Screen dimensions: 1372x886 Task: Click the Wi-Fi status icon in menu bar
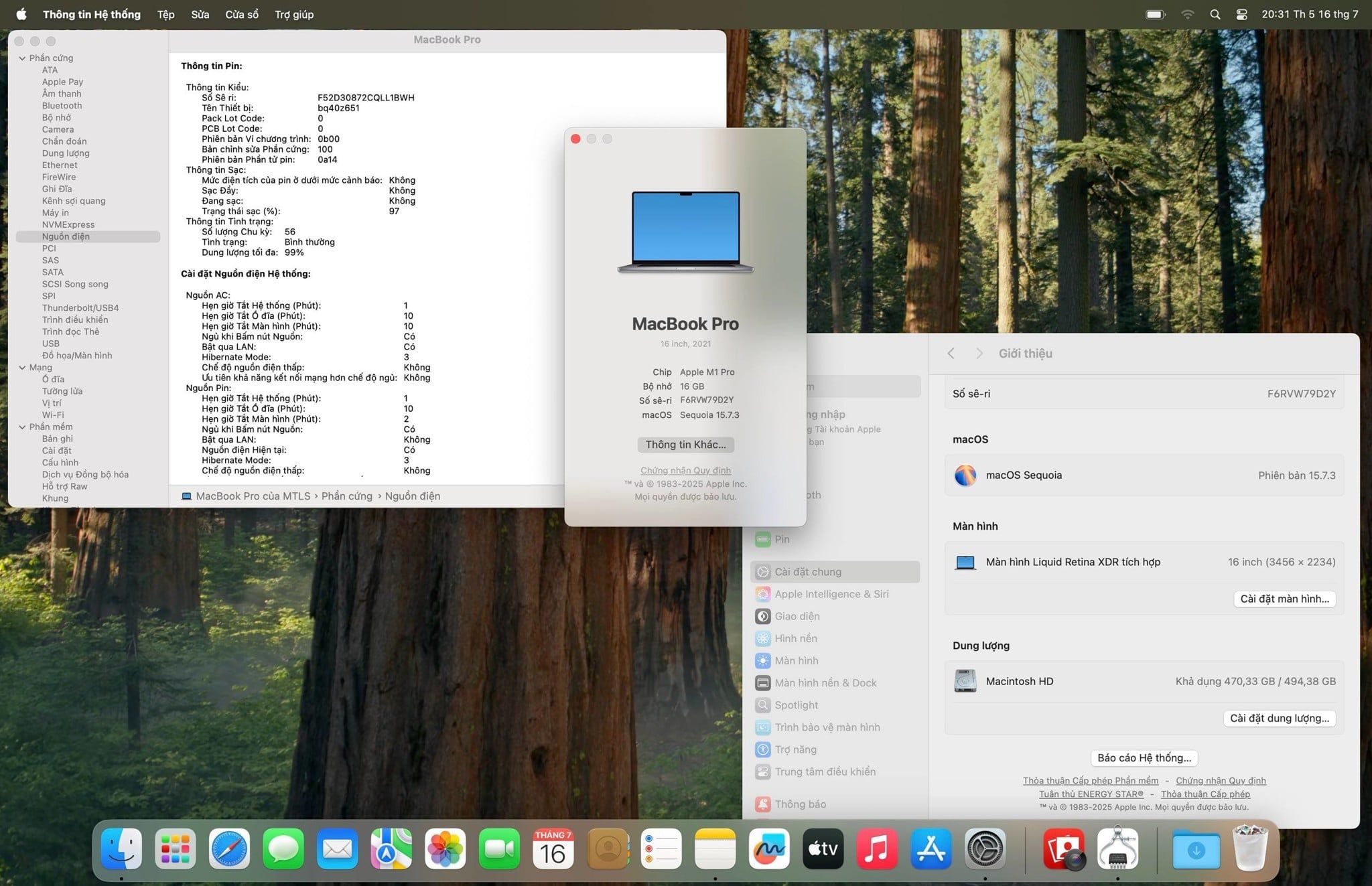pos(1187,14)
